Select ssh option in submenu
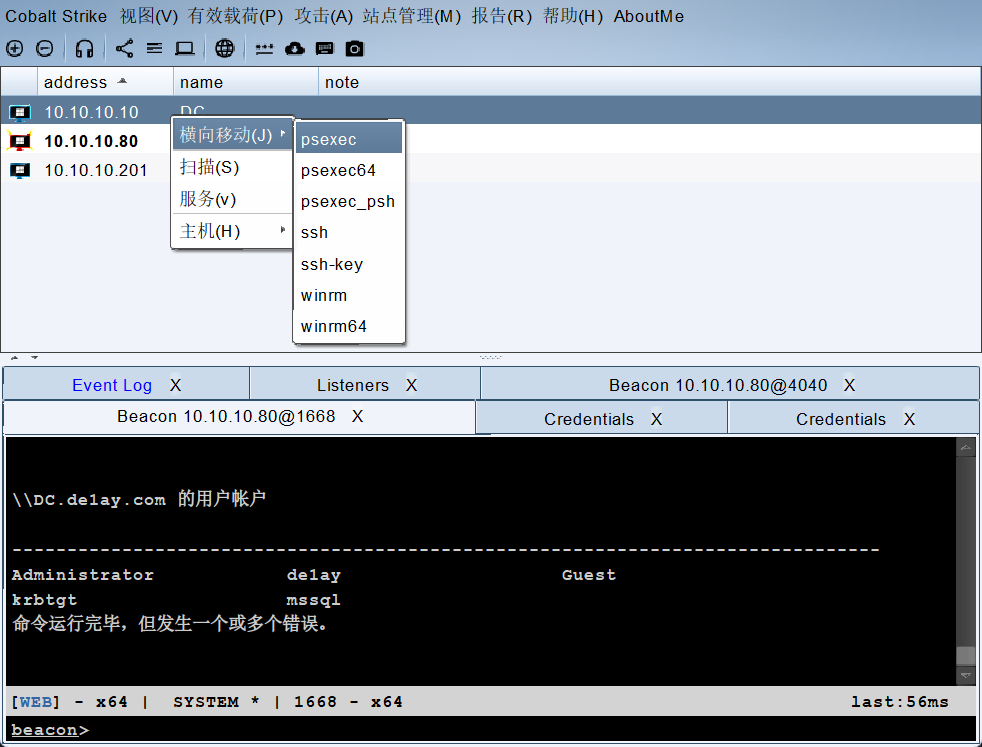 tap(349, 232)
